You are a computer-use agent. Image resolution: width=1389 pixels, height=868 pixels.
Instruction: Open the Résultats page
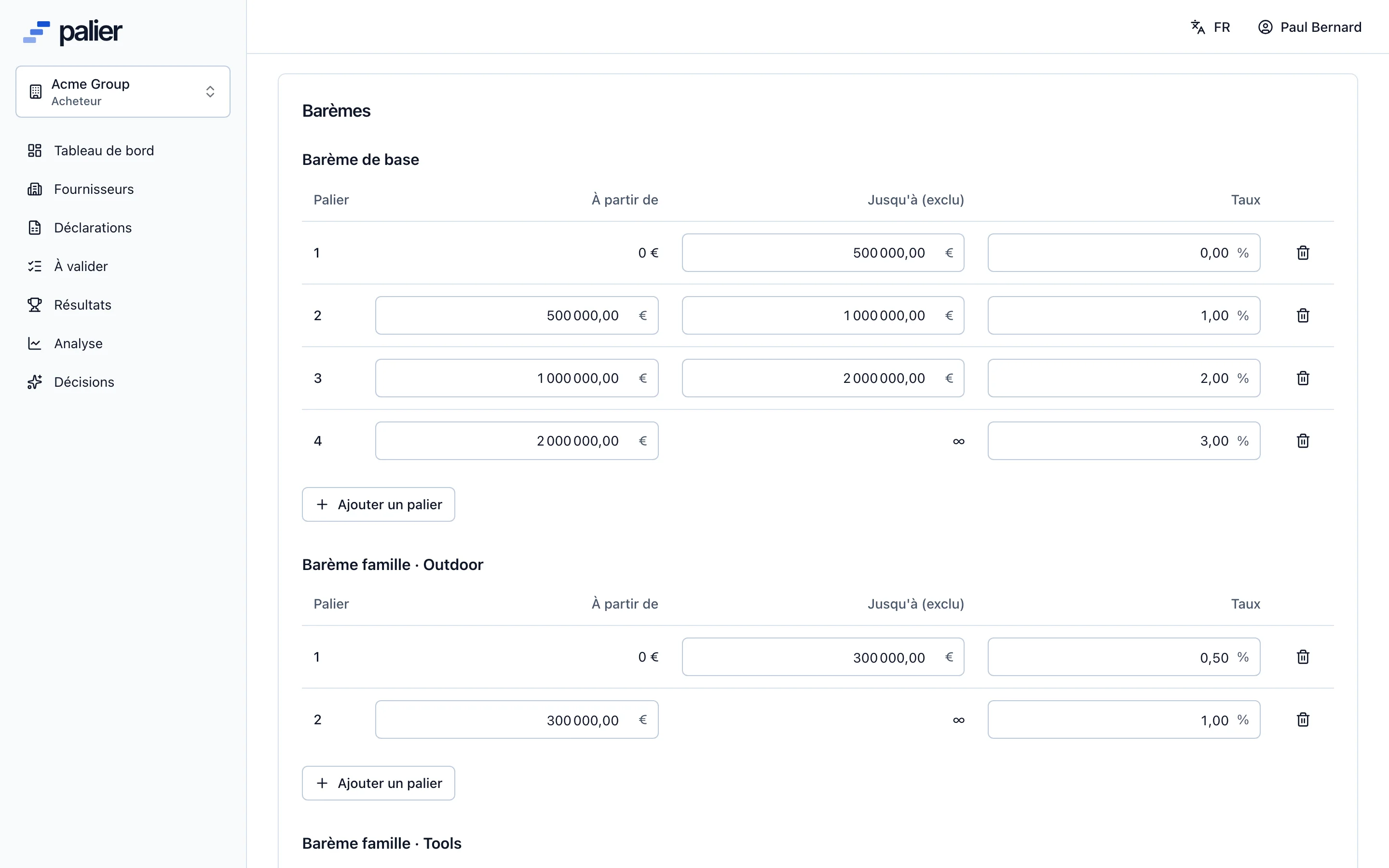[123, 305]
